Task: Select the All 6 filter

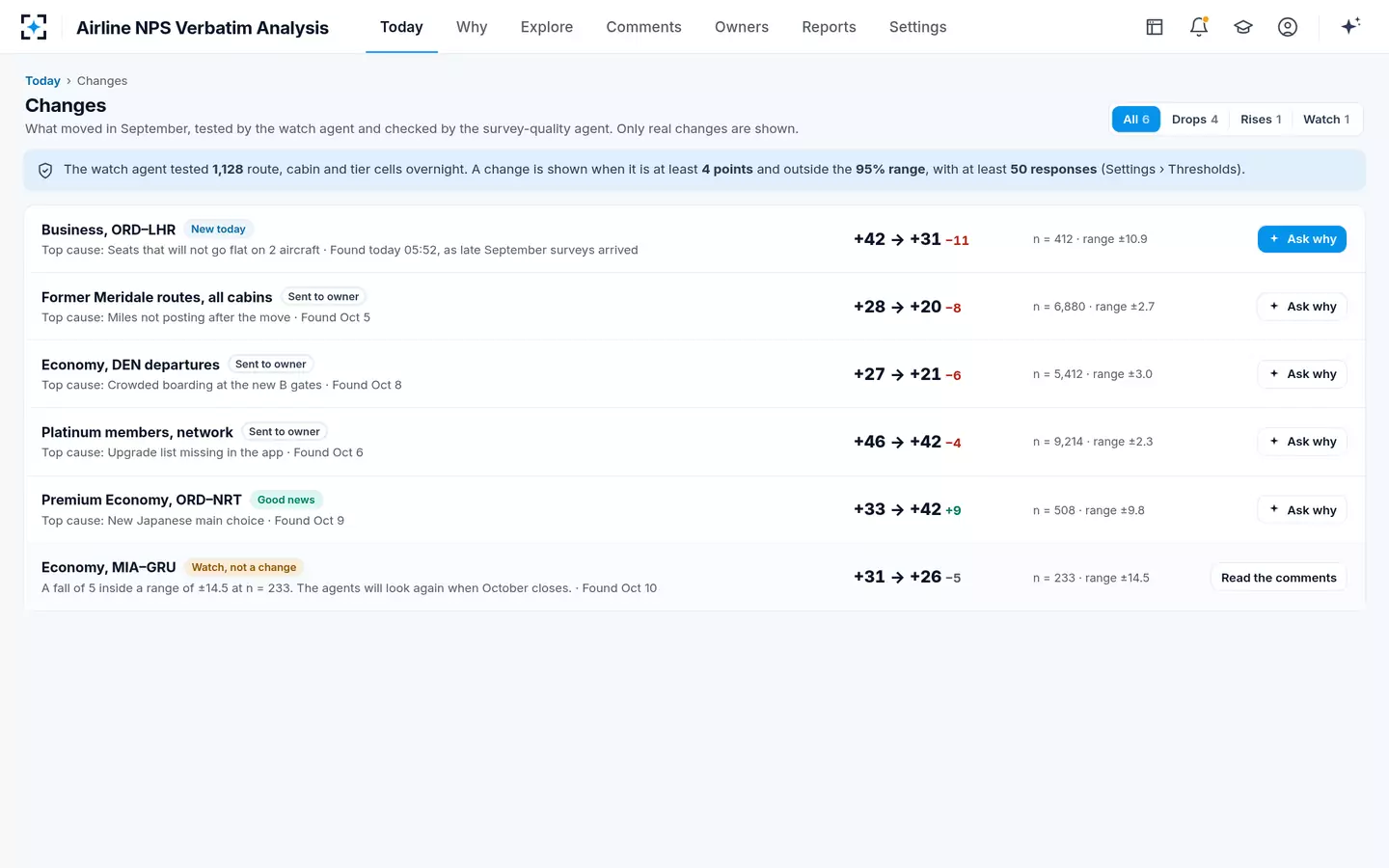Action: [1136, 120]
